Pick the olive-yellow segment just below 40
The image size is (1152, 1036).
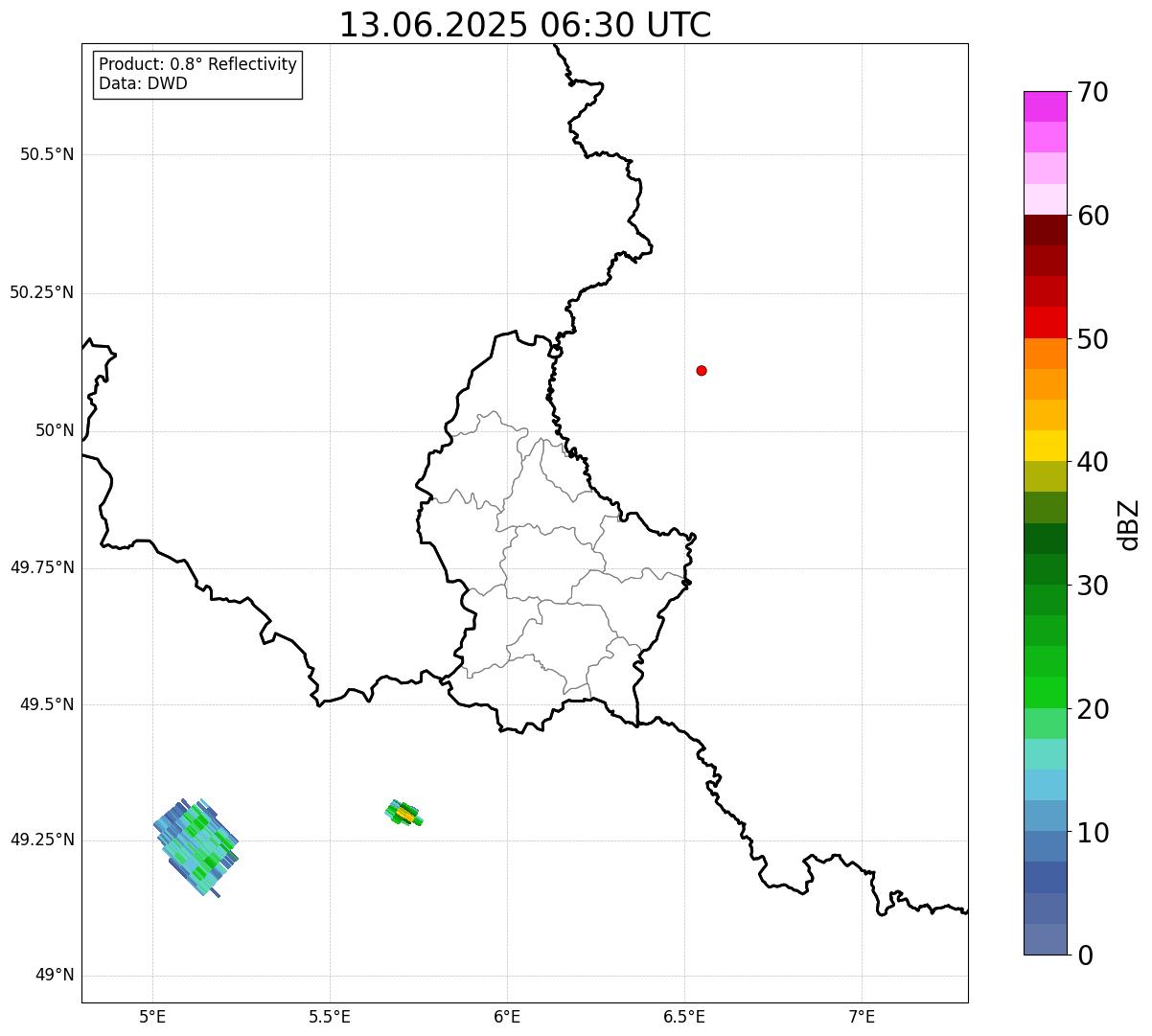pyautogui.click(x=1045, y=476)
